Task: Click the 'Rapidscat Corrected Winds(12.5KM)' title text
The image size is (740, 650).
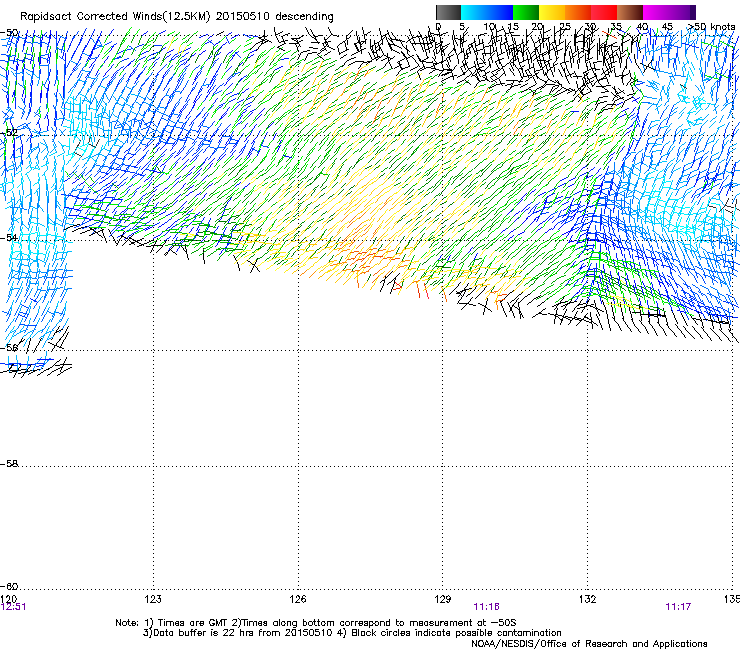Action: point(115,17)
